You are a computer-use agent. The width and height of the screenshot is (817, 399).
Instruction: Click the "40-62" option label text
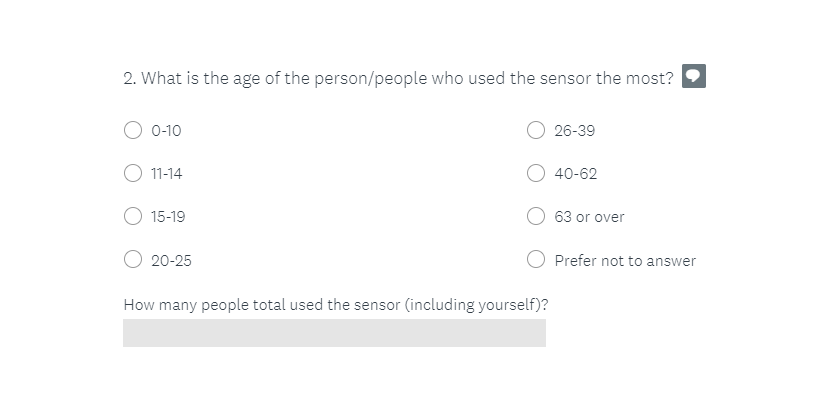[x=576, y=173]
